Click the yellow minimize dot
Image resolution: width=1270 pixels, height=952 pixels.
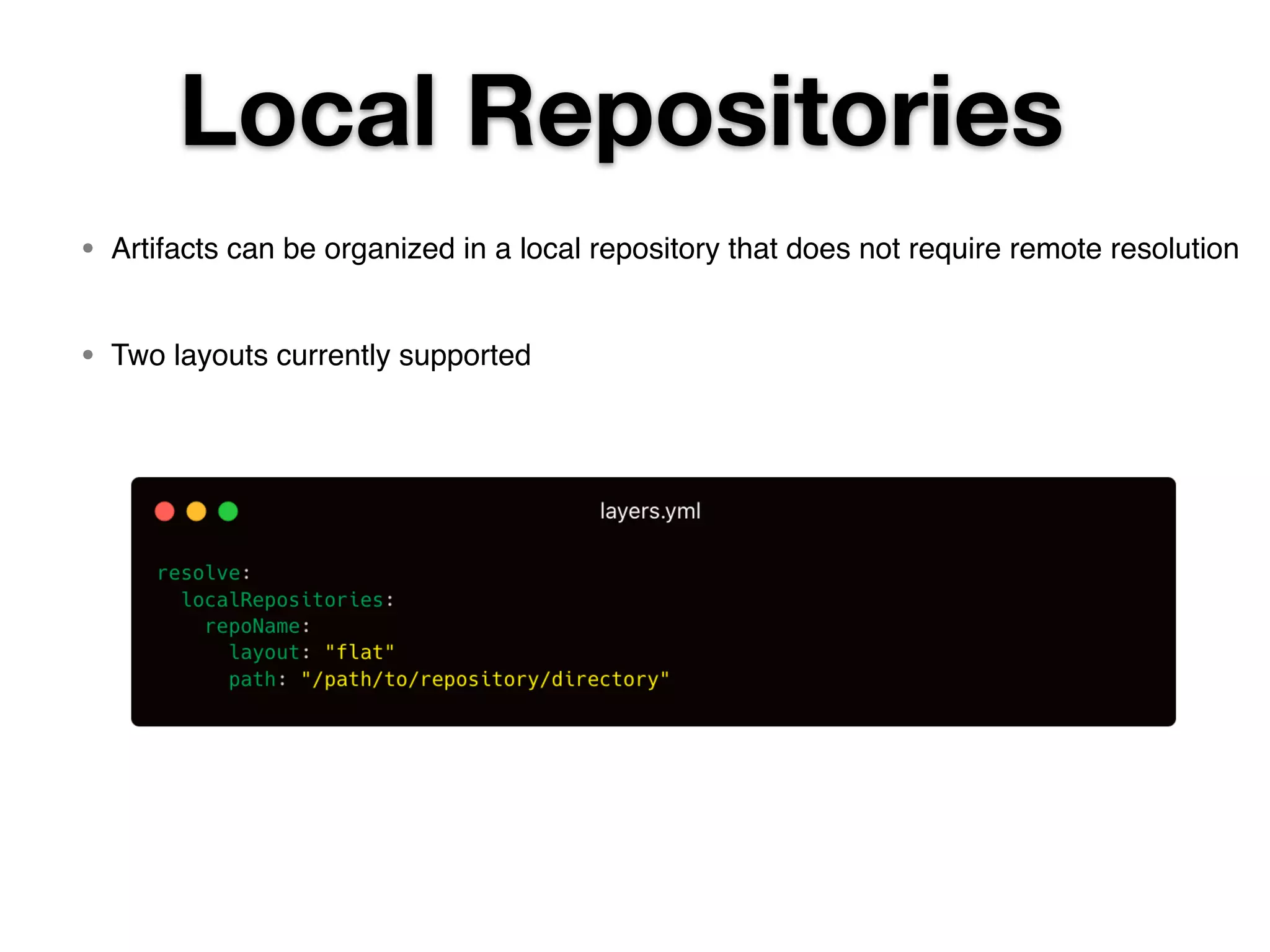[196, 511]
